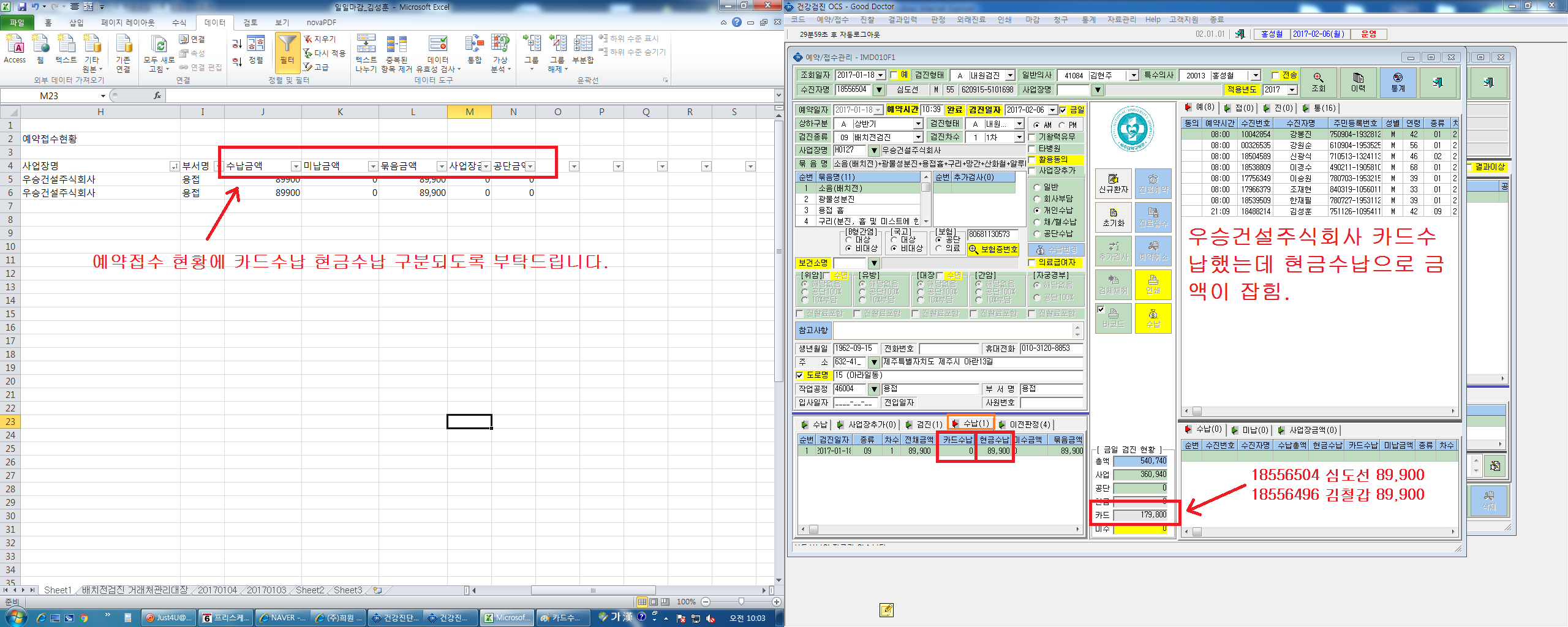Select the 개인수납 radio button
The height and width of the screenshot is (627, 1568).
coord(1037,210)
